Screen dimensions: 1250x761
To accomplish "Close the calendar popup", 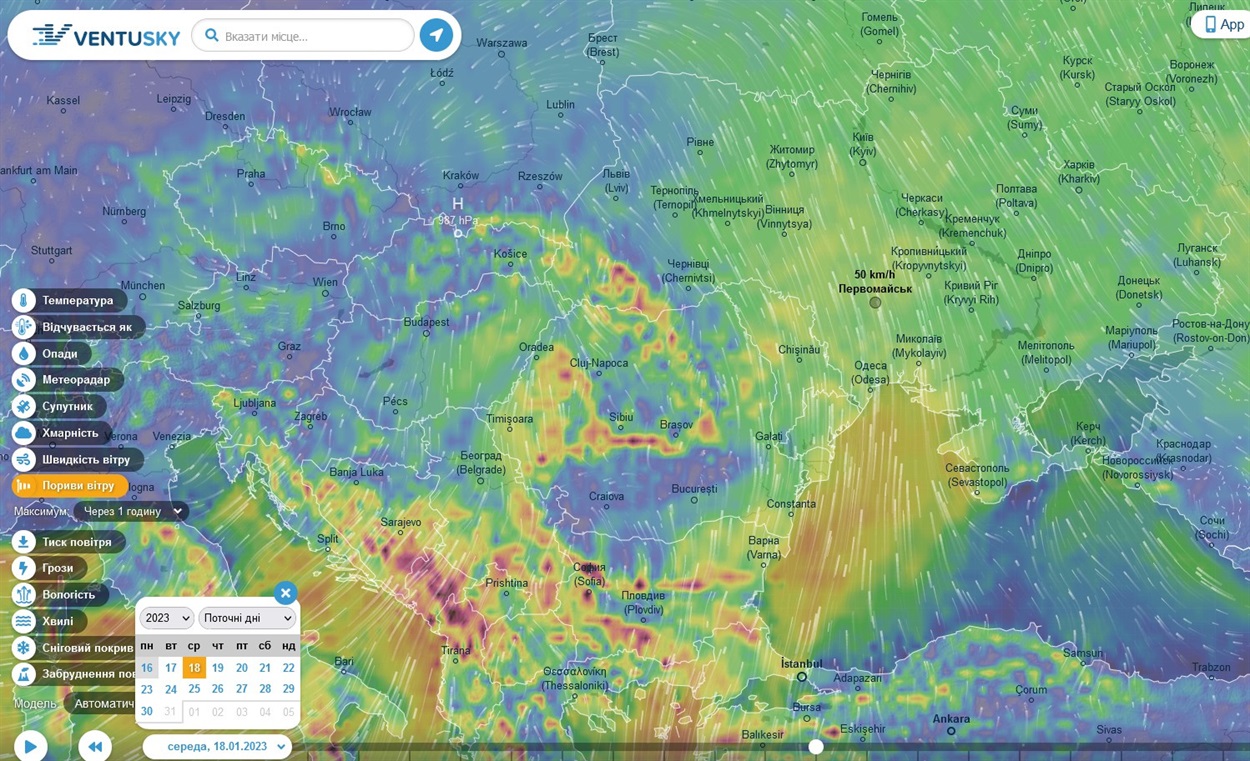I will tap(286, 593).
